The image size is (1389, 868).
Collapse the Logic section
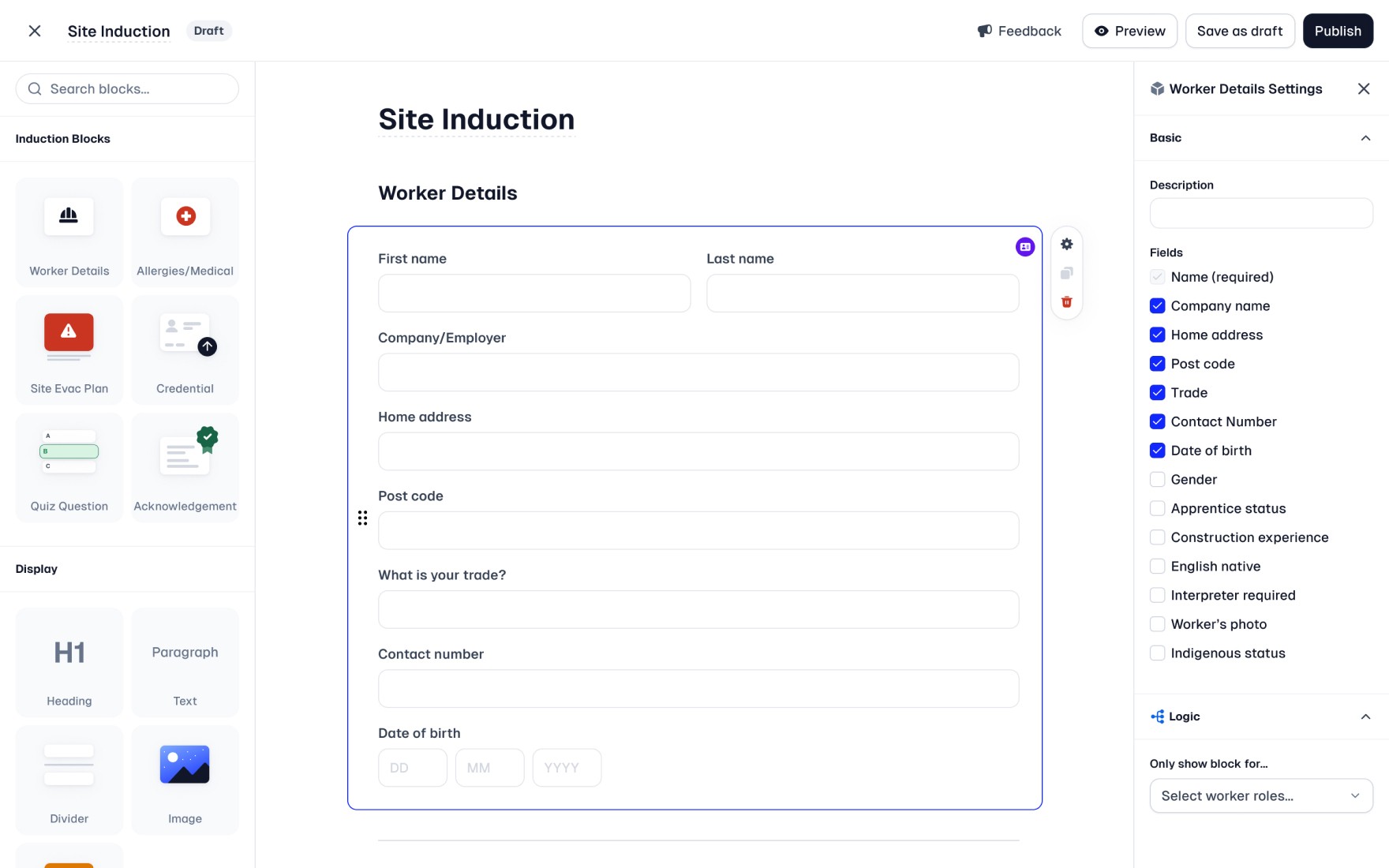(1365, 716)
